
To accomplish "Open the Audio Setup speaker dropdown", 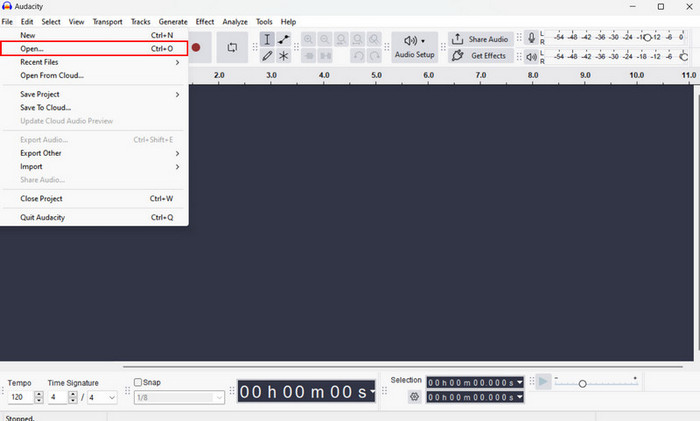I will [x=415, y=47].
